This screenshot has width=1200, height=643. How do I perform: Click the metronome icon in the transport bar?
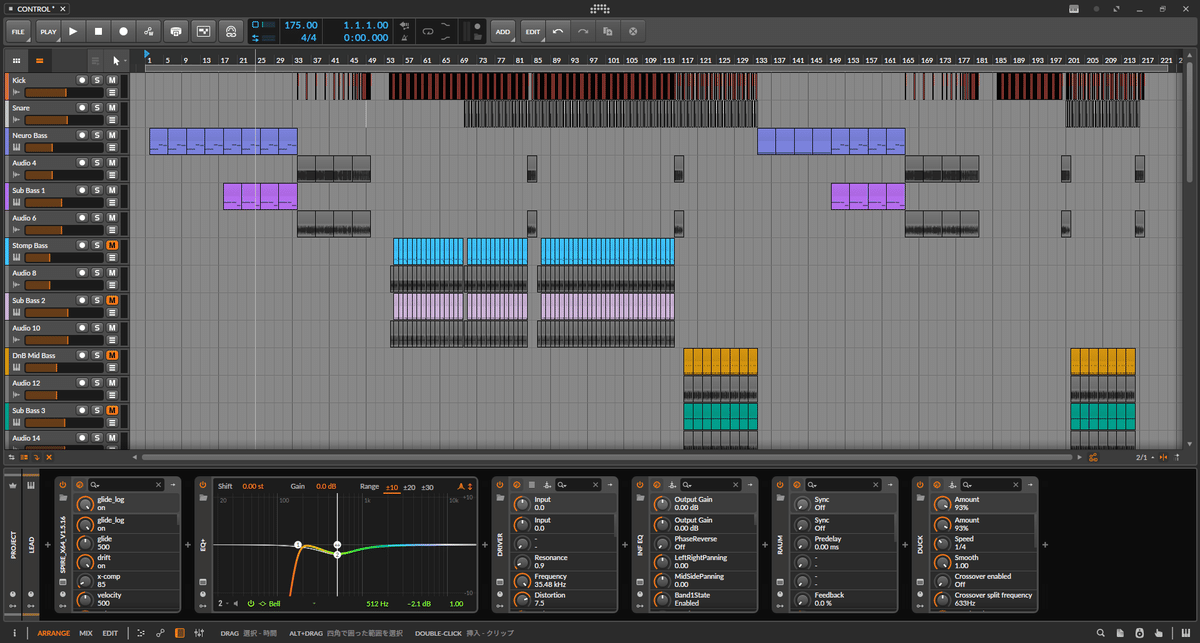(x=405, y=37)
